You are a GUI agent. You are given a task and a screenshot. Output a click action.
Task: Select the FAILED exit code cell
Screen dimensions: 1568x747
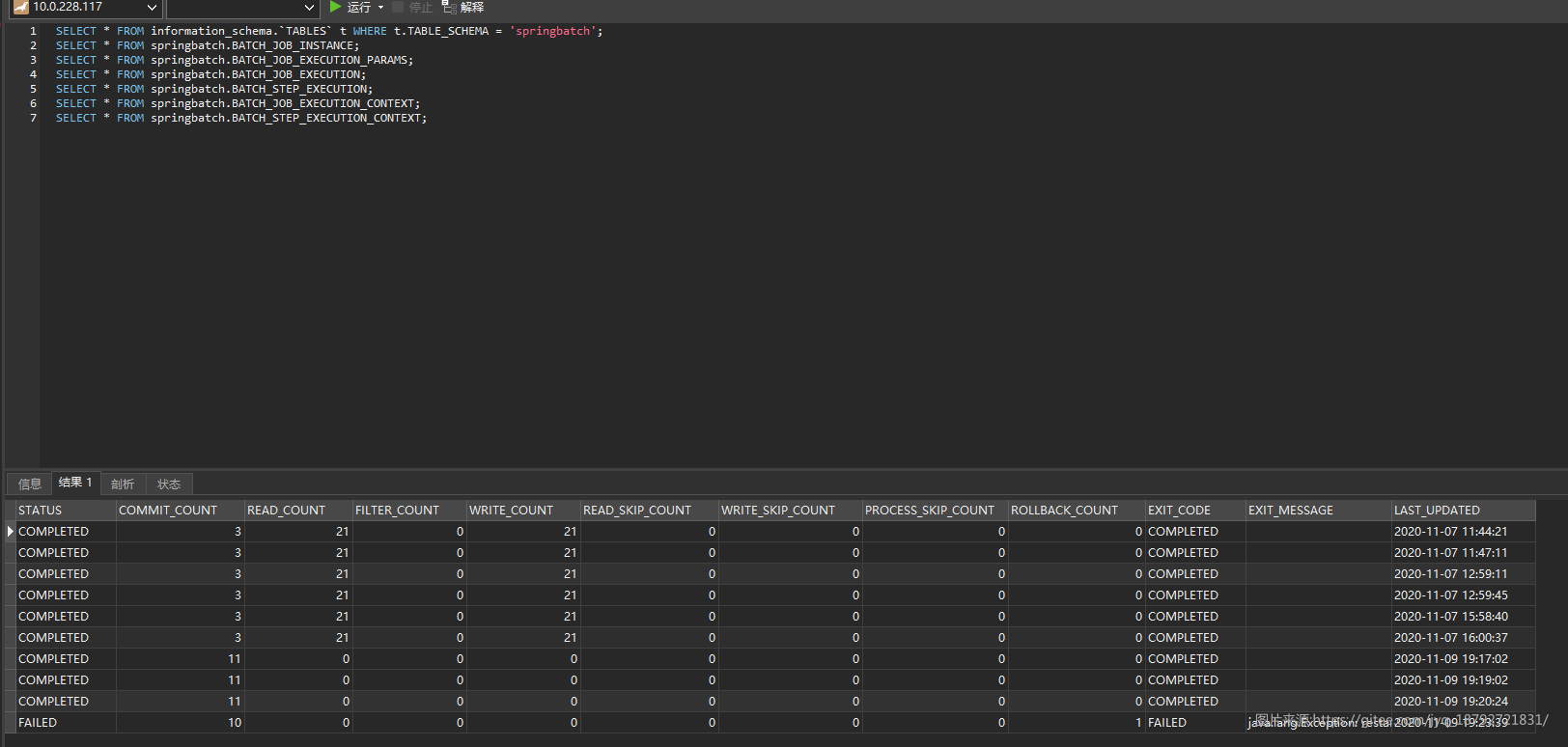[x=1195, y=722]
